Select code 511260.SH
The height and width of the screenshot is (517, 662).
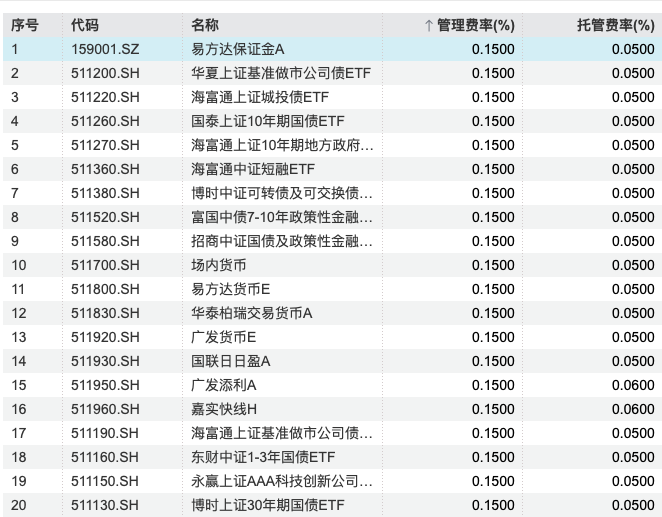pos(105,121)
